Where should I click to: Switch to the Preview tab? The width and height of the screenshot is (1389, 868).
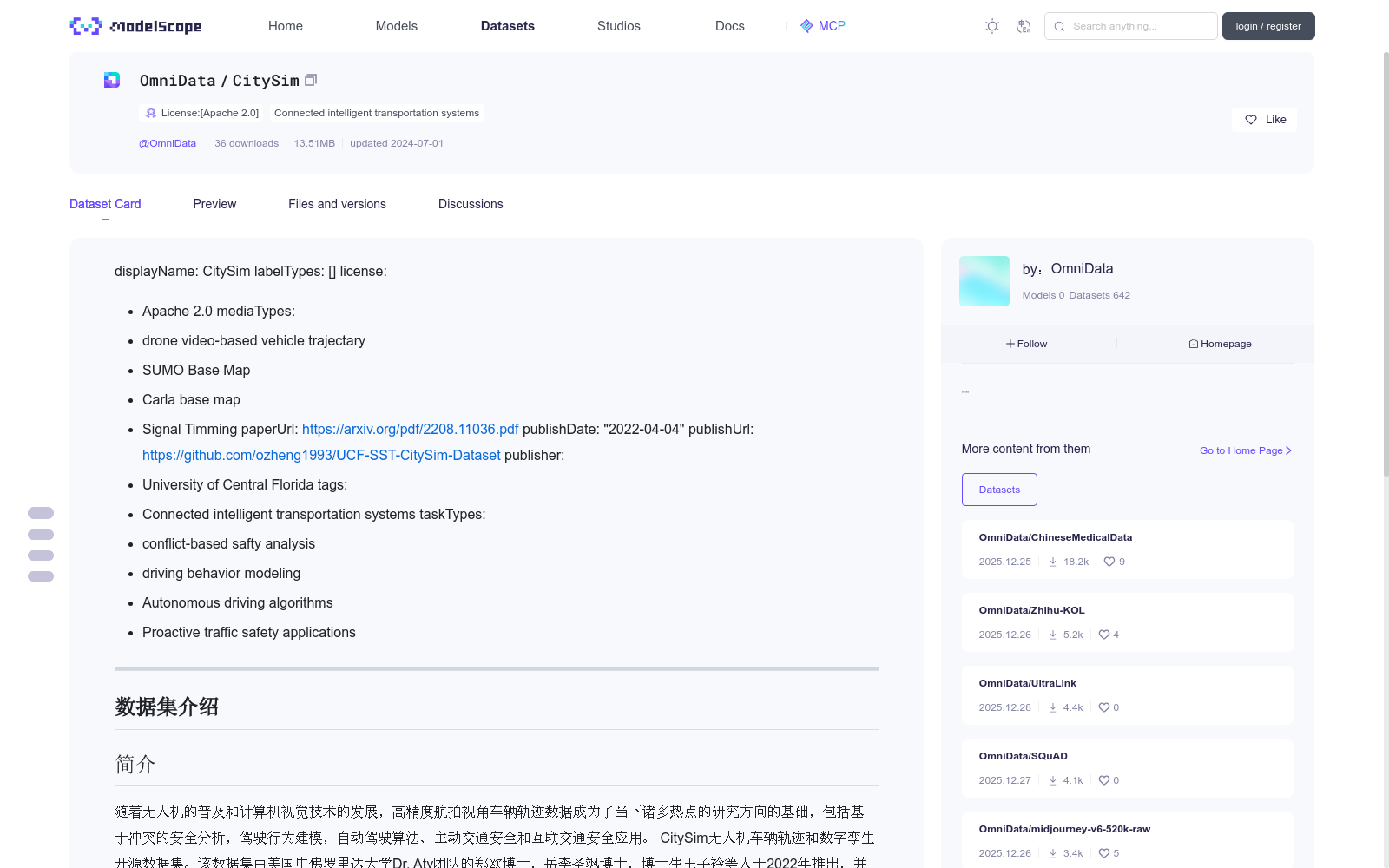click(214, 204)
